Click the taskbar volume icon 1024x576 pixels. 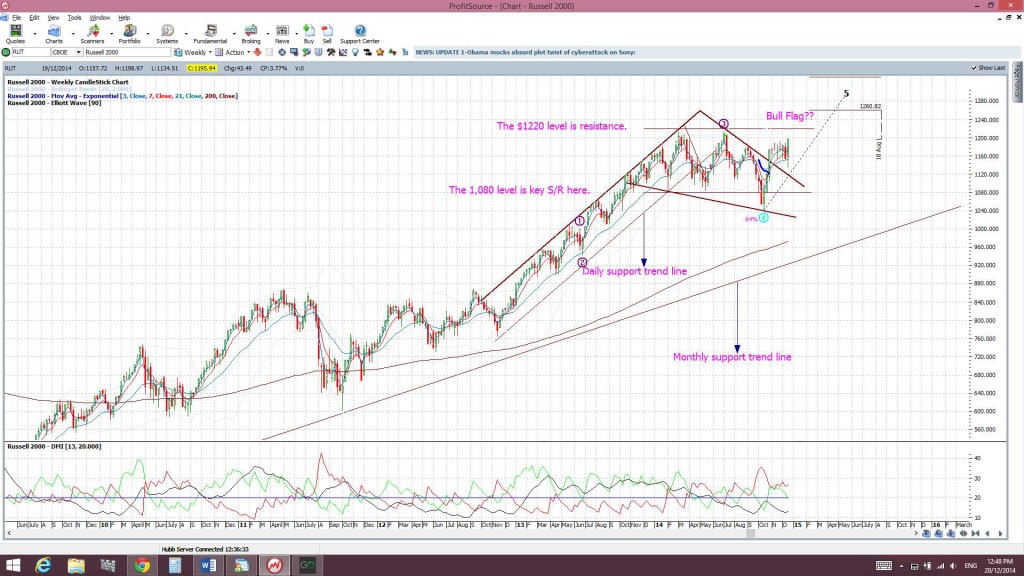(953, 566)
